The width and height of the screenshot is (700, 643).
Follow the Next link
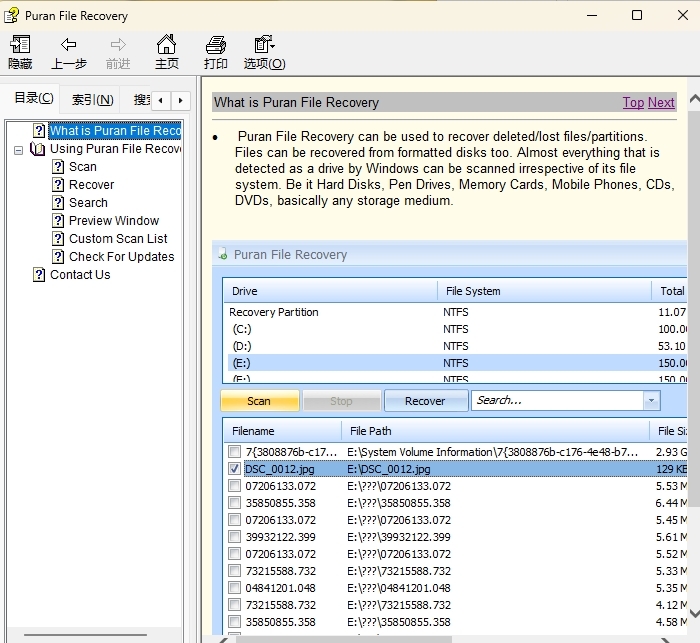point(661,102)
